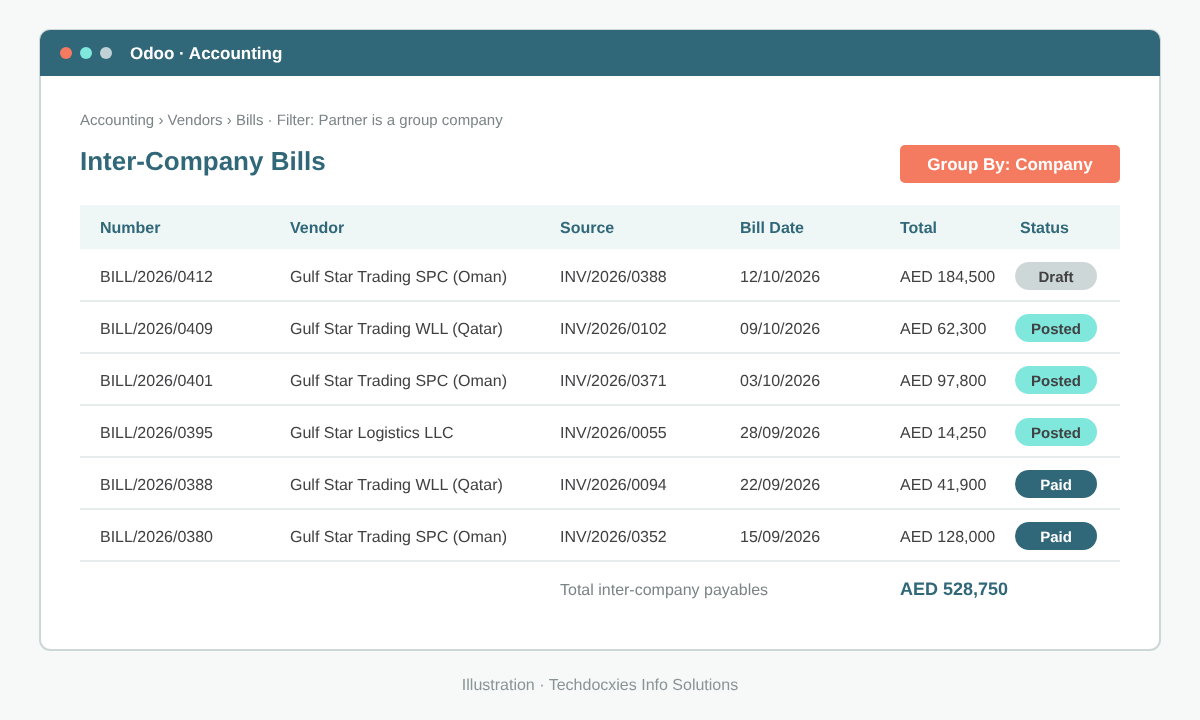Open bill BILL/2026/0388

[x=156, y=485]
